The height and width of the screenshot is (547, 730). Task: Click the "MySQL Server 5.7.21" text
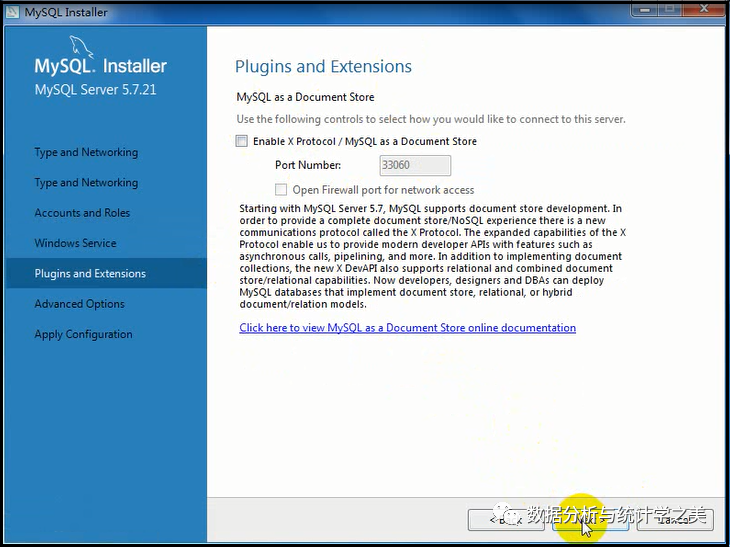tap(95, 89)
